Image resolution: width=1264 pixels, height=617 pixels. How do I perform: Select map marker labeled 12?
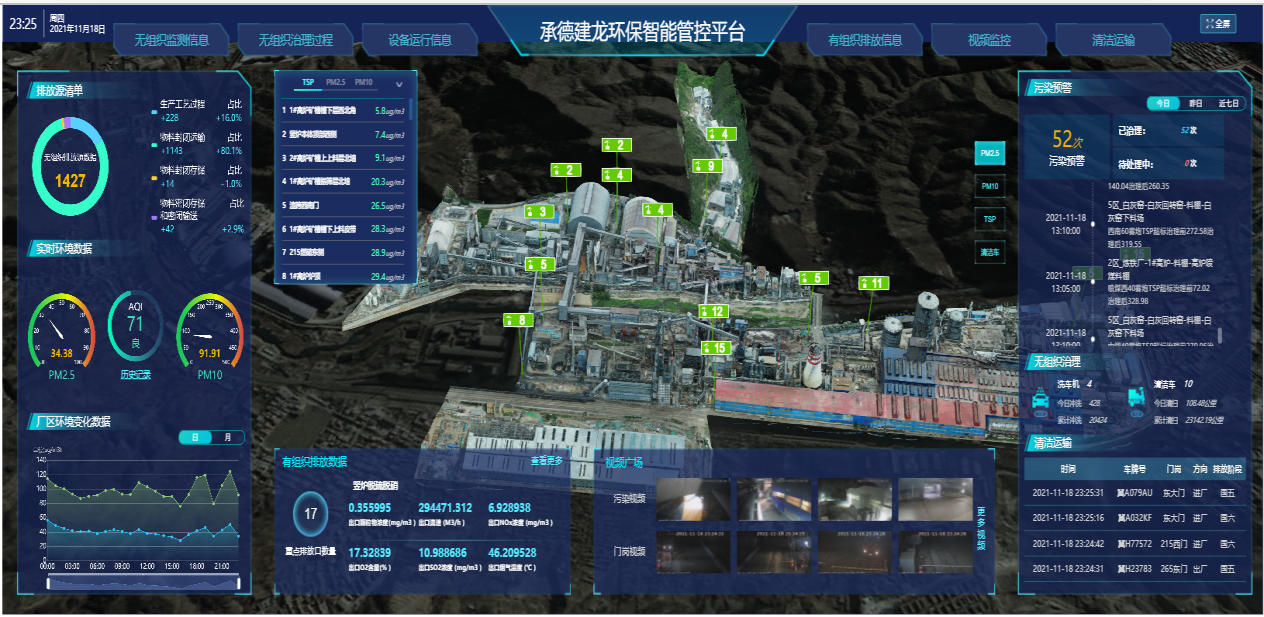[713, 312]
